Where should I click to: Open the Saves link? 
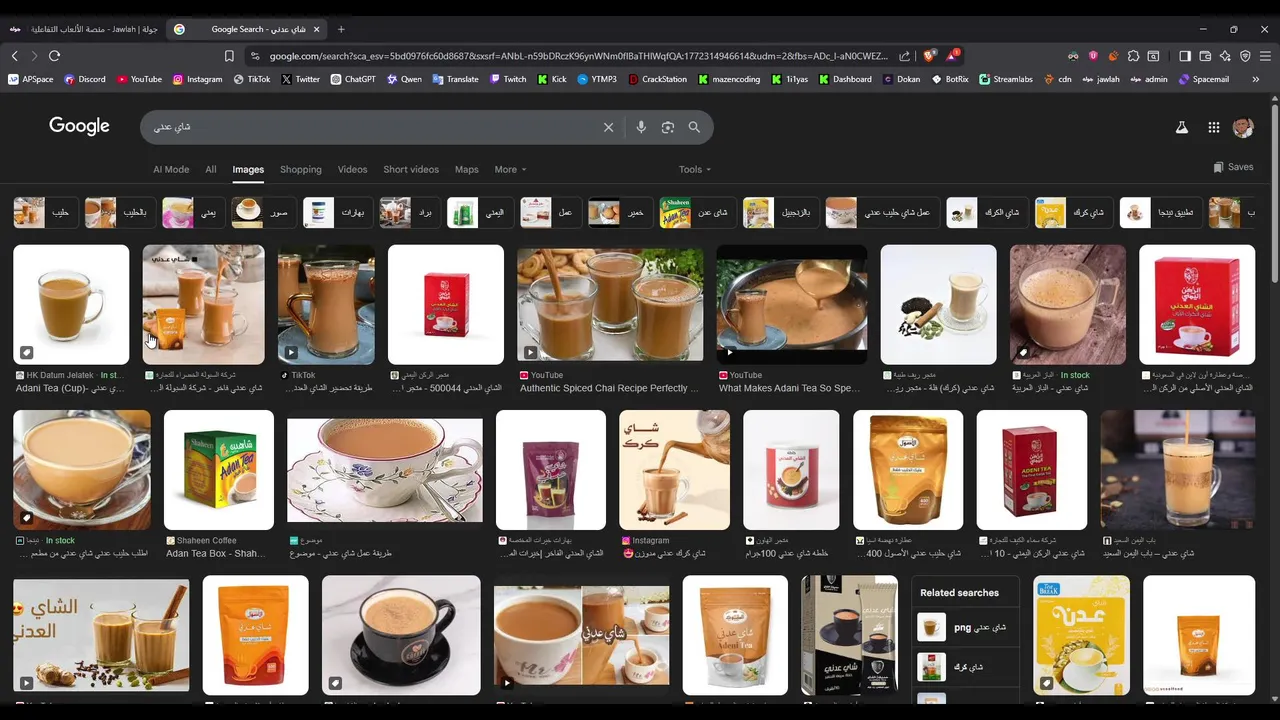point(1233,167)
